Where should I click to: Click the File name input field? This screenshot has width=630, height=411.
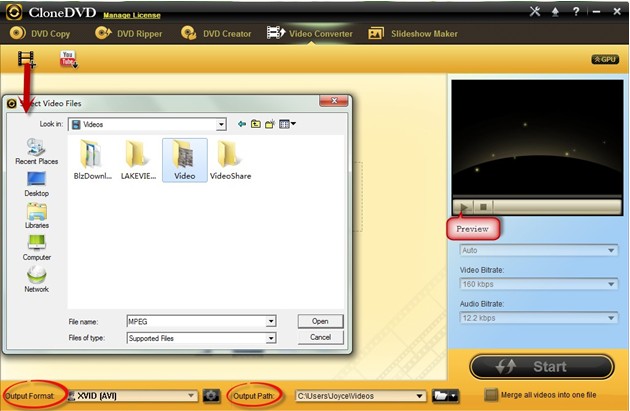click(x=196, y=321)
